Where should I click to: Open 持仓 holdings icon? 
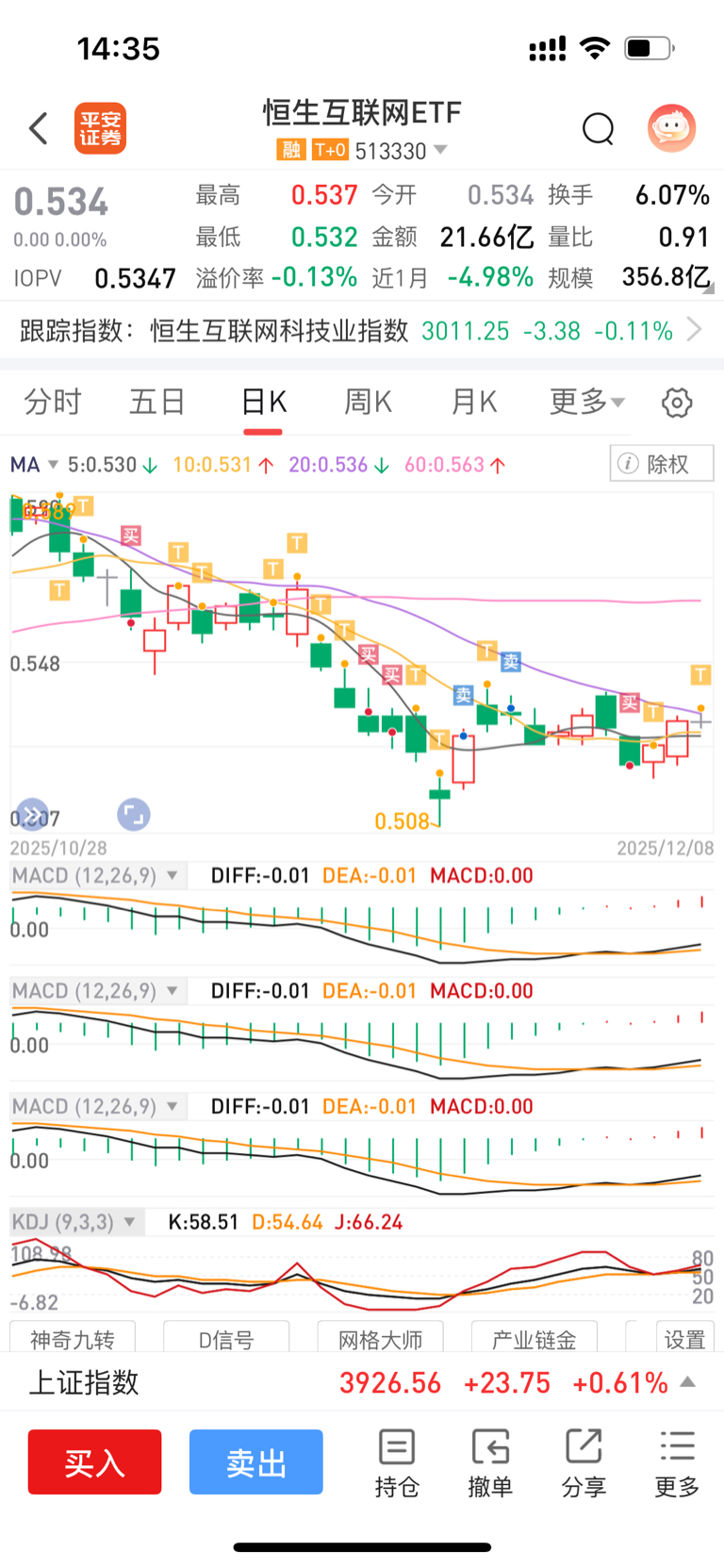point(397,1463)
